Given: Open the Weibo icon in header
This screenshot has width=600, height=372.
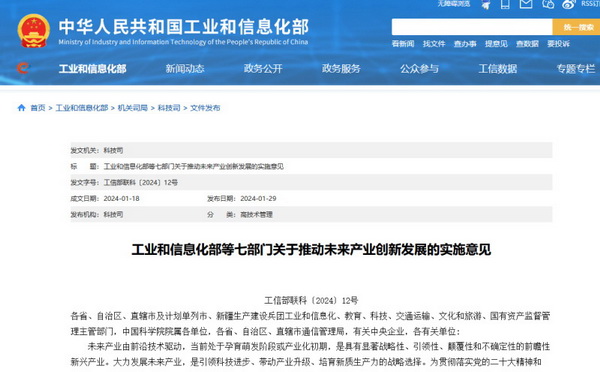Looking at the screenshot, I should [569, 4].
